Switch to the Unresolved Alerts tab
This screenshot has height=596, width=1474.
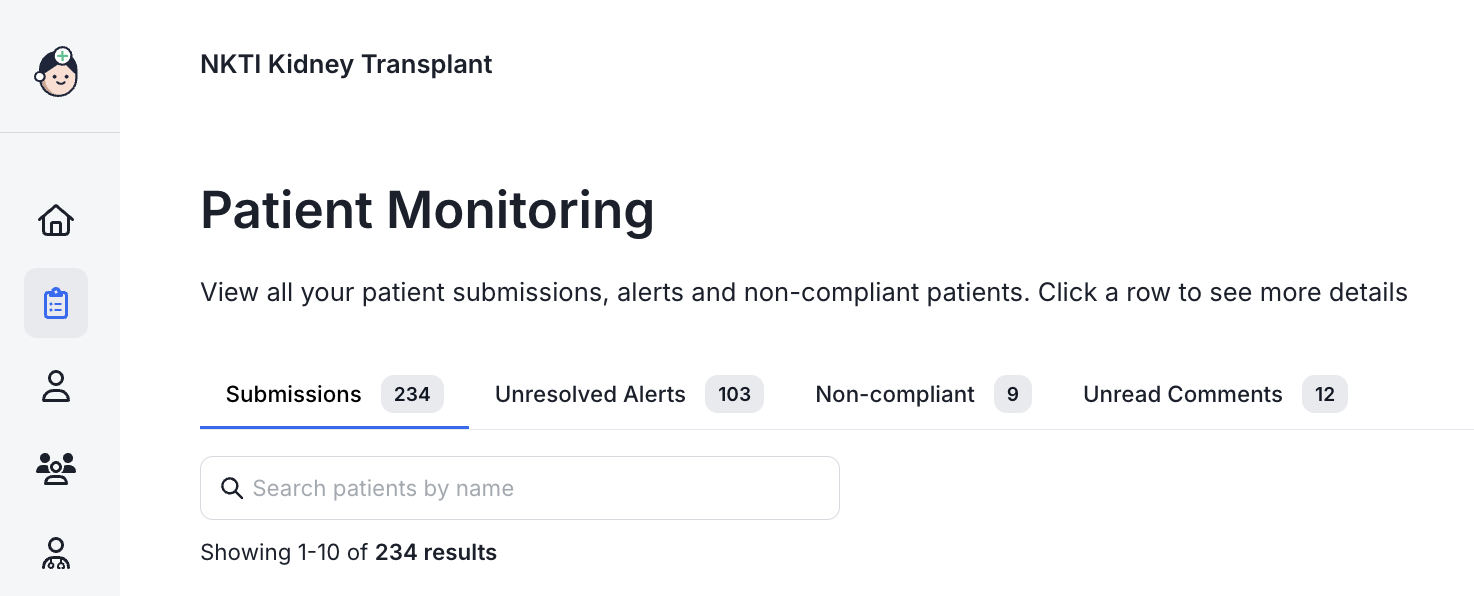point(590,394)
